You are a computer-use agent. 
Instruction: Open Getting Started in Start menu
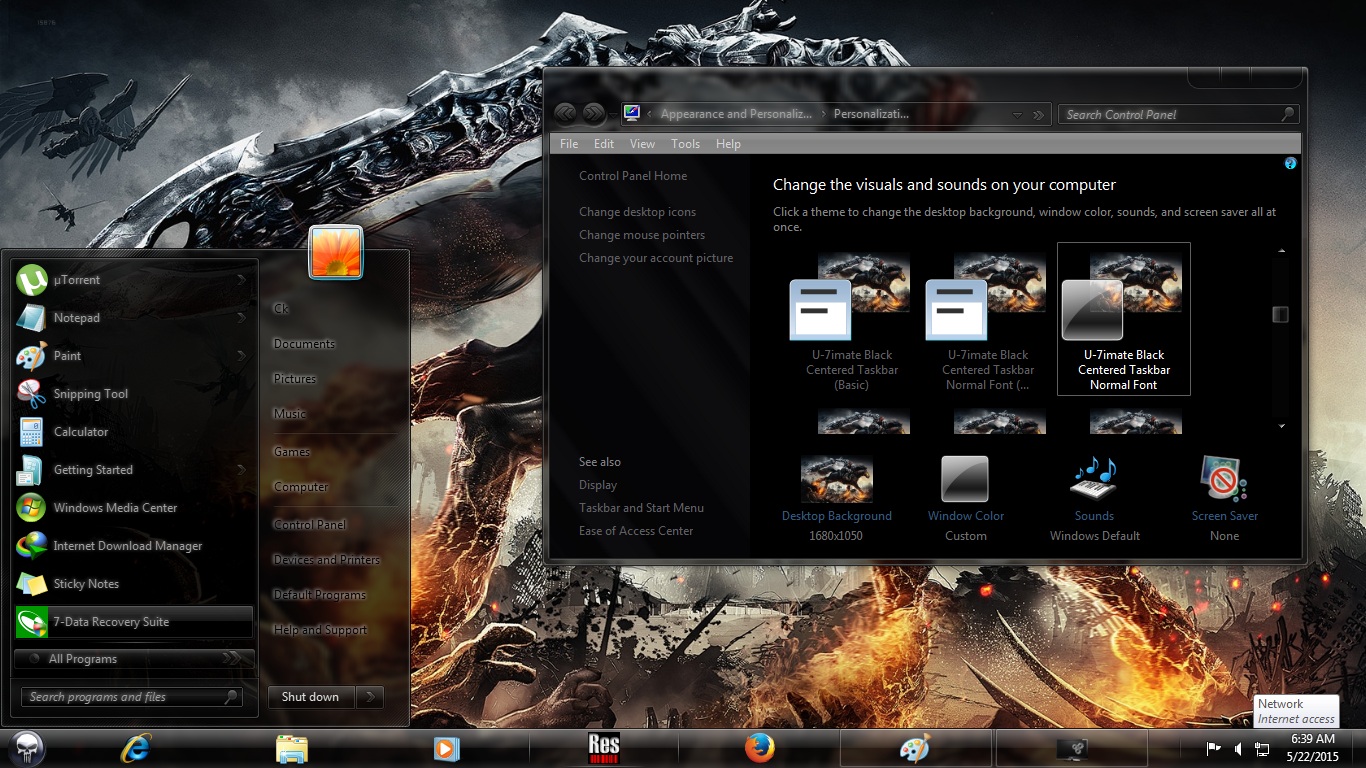click(134, 470)
